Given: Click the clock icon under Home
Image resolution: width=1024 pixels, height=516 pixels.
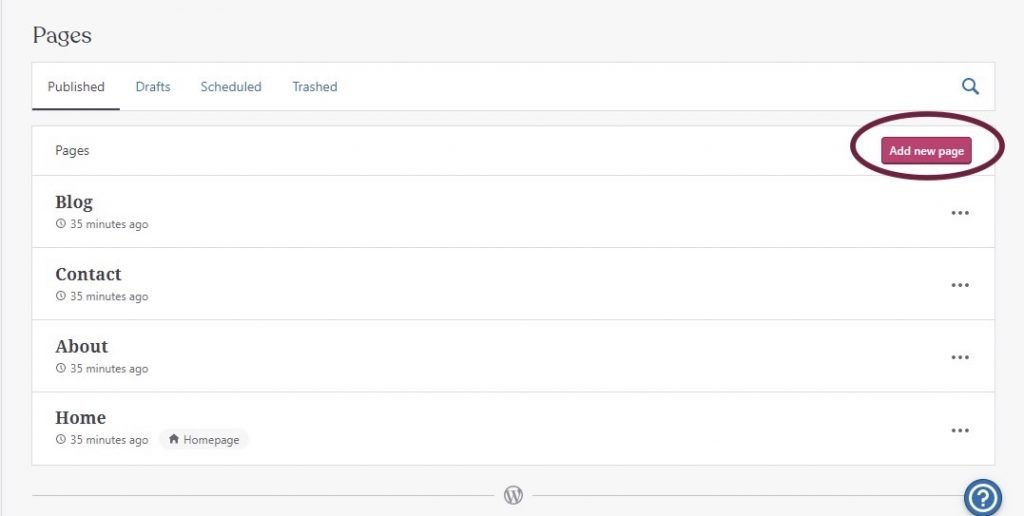Looking at the screenshot, I should tap(61, 440).
